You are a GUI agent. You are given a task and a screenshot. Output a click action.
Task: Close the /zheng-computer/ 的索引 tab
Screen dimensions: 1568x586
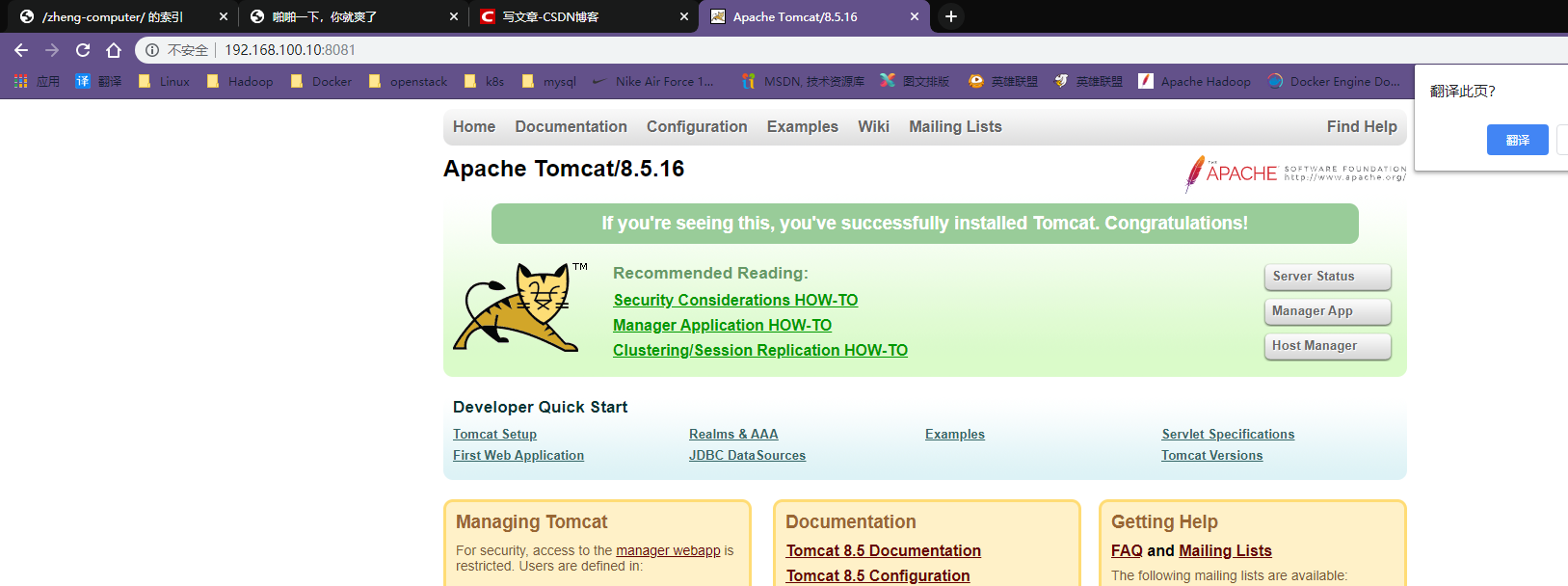(x=224, y=16)
